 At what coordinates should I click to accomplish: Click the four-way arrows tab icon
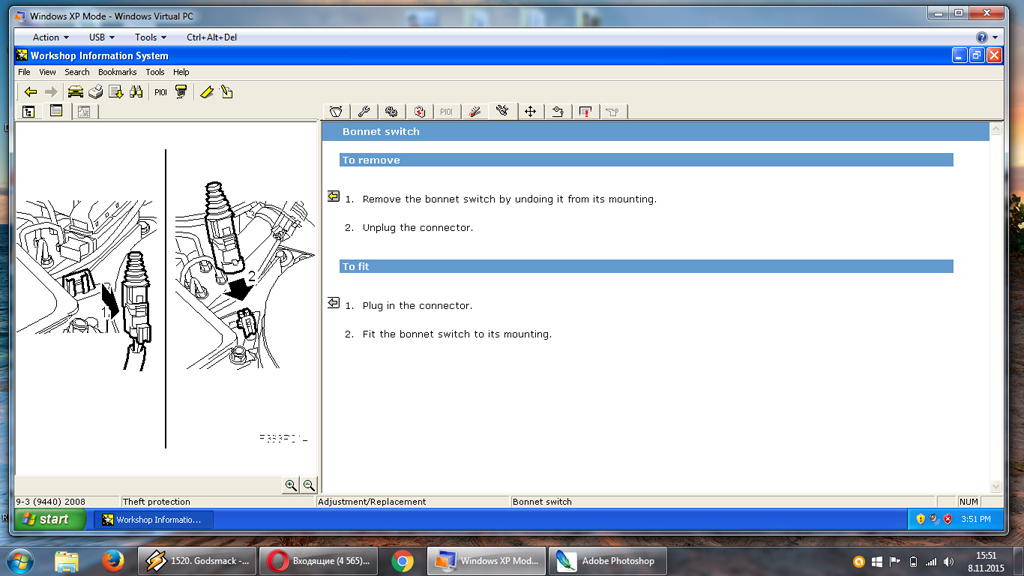530,112
